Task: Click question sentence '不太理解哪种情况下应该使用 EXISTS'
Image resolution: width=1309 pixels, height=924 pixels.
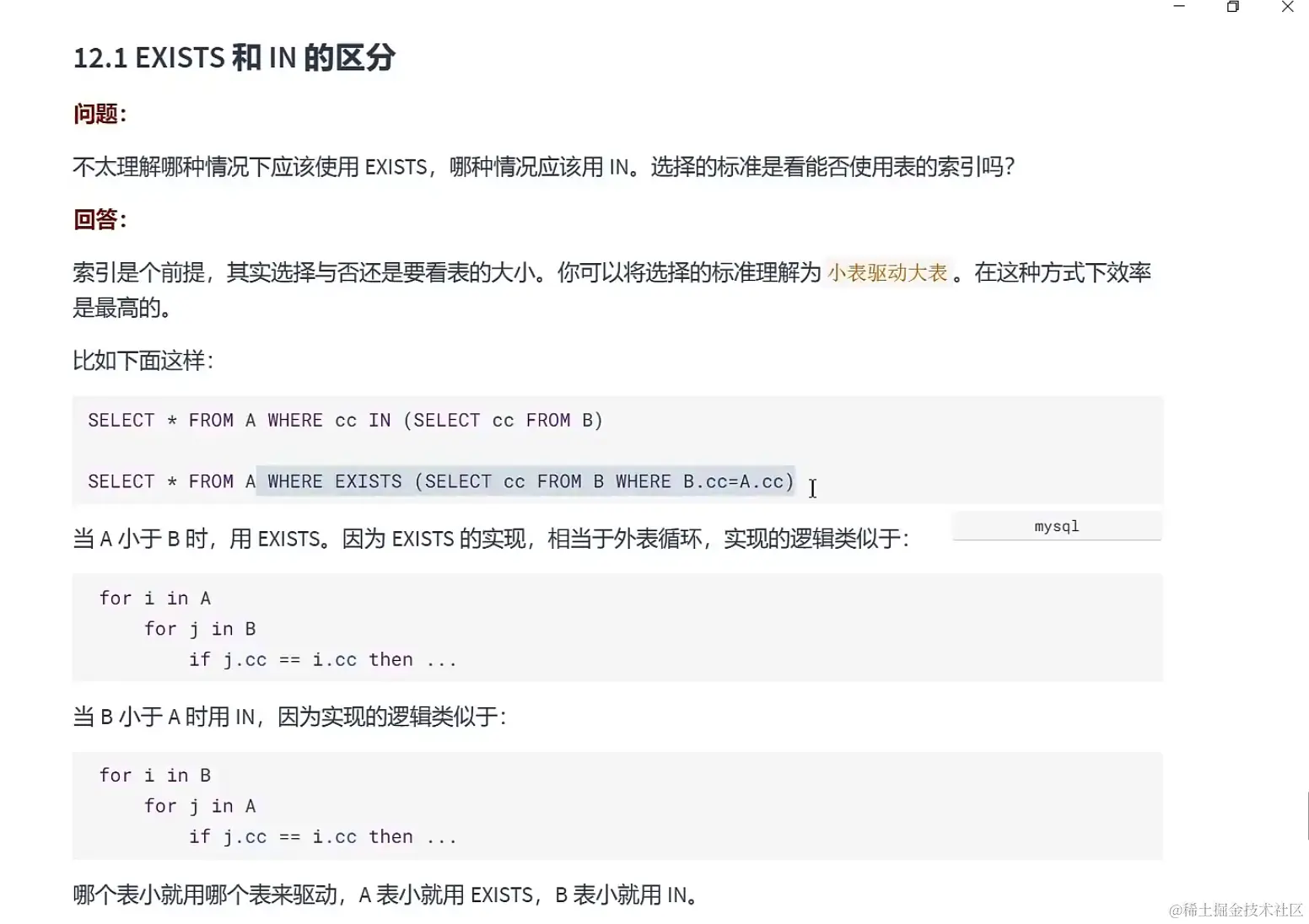Action: tap(544, 167)
